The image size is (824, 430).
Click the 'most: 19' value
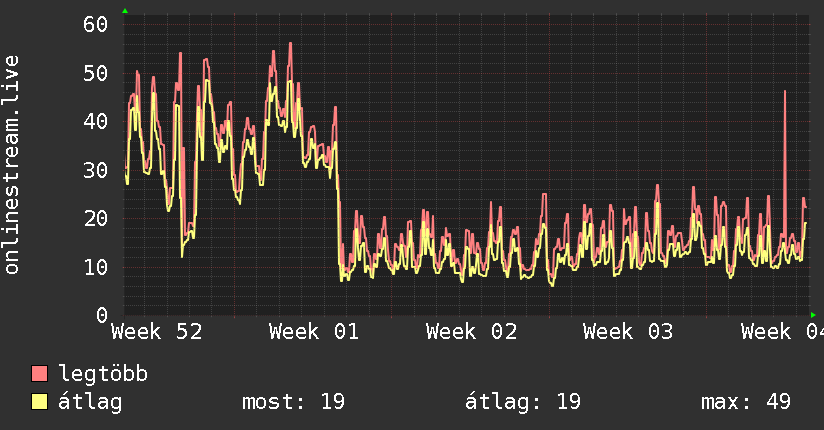point(293,402)
